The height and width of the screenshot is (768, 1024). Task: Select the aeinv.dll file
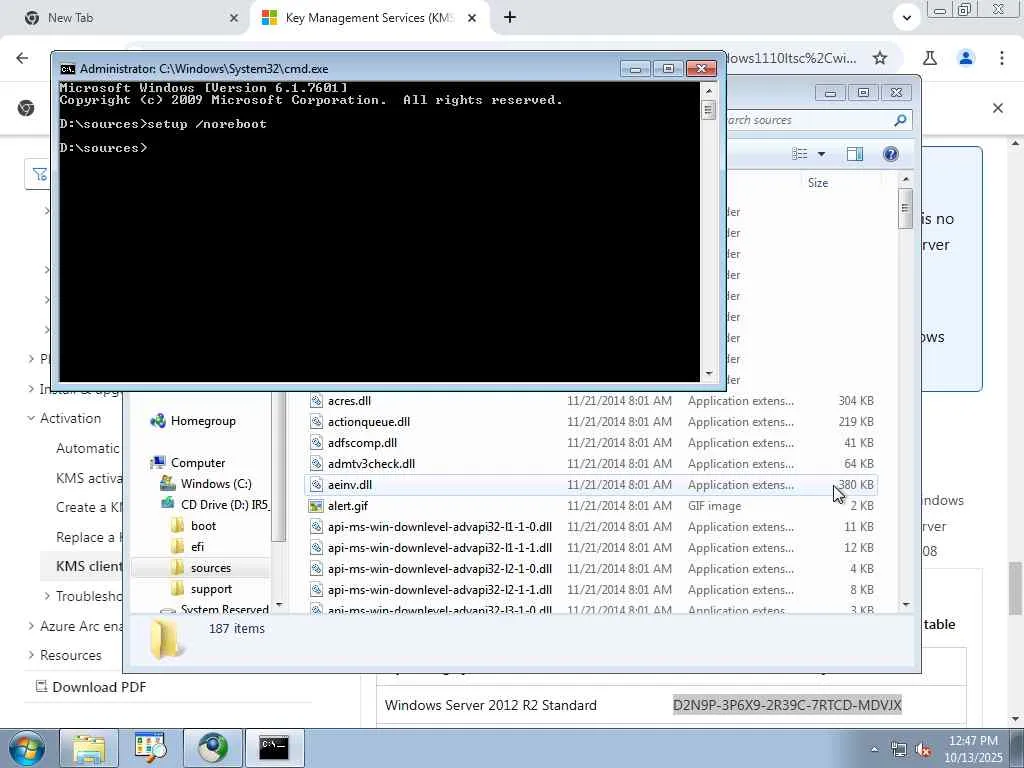591,485
